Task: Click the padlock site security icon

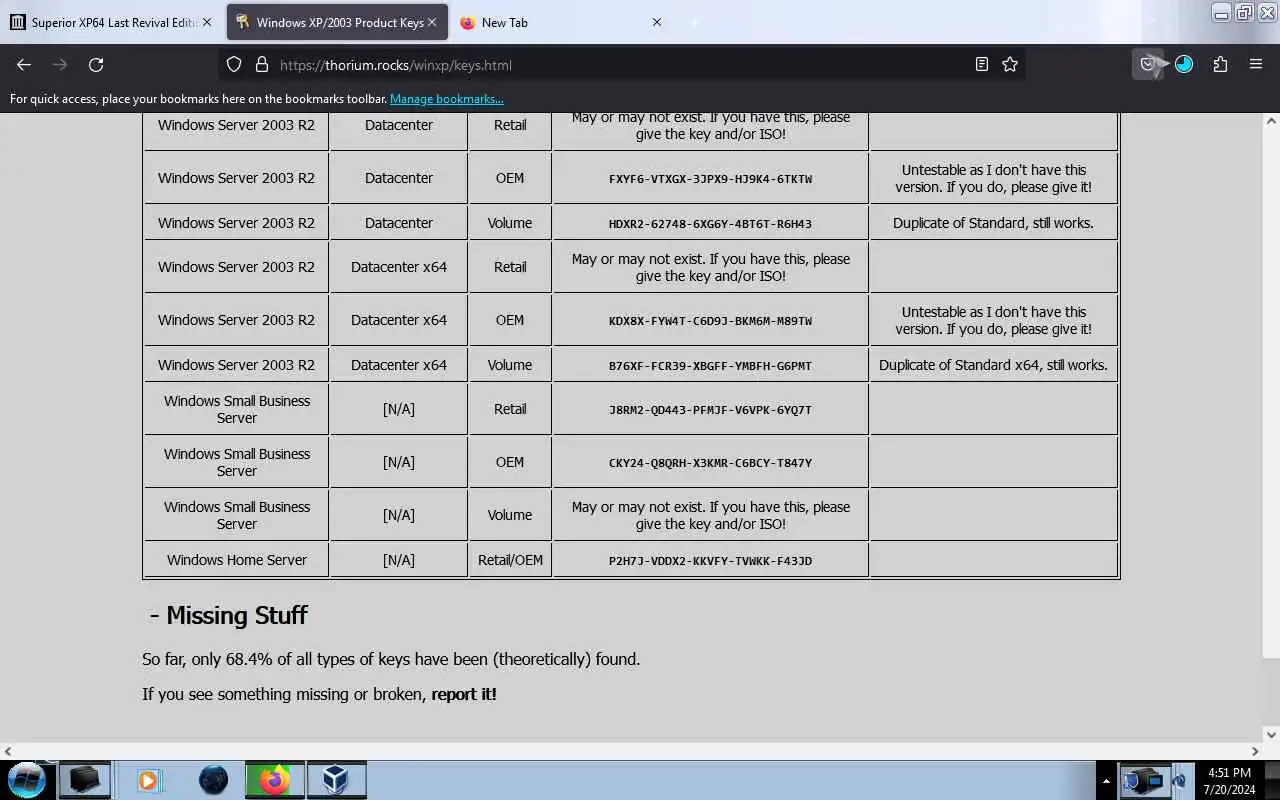Action: coord(262,64)
